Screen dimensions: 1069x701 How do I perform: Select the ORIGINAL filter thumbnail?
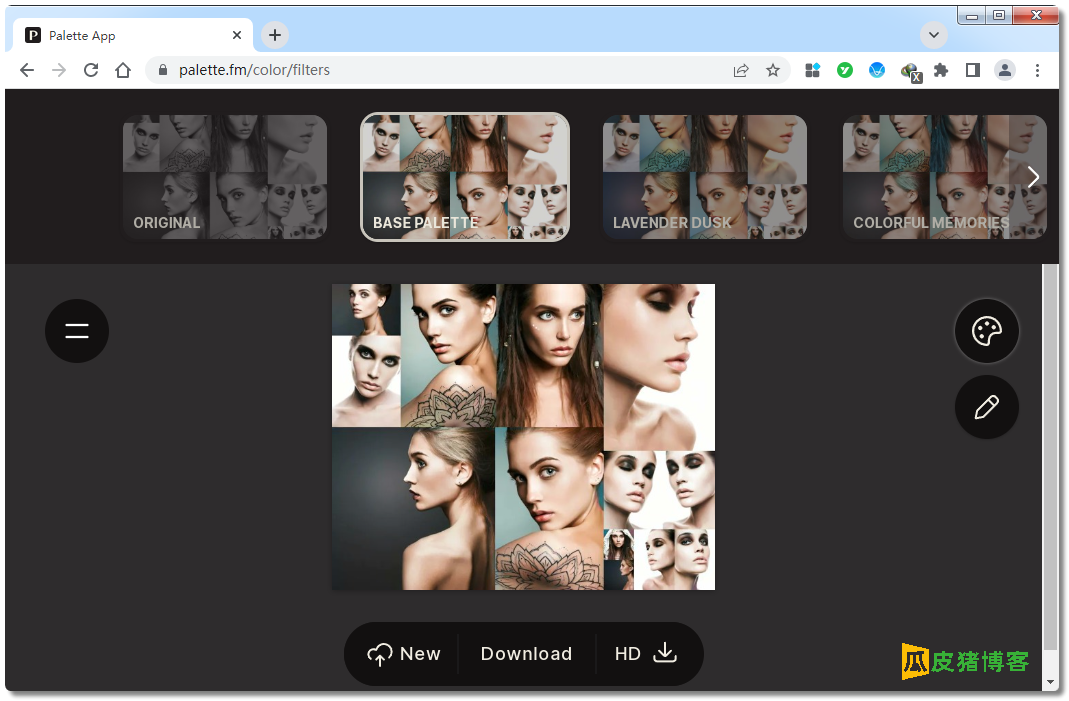pyautogui.click(x=225, y=177)
